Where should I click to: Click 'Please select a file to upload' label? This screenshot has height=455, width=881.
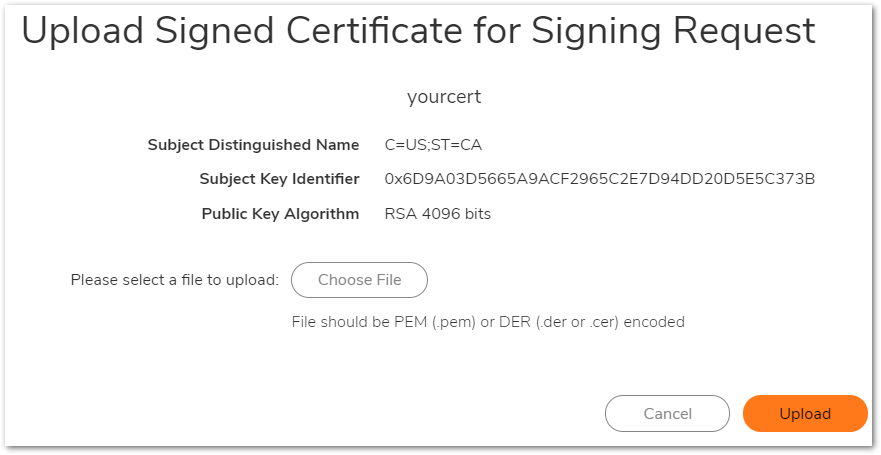pos(174,280)
